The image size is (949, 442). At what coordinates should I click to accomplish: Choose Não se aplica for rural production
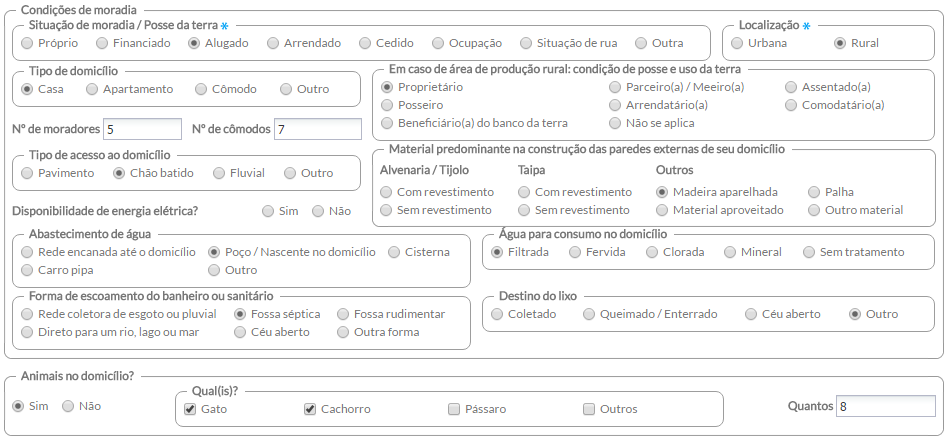(615, 124)
